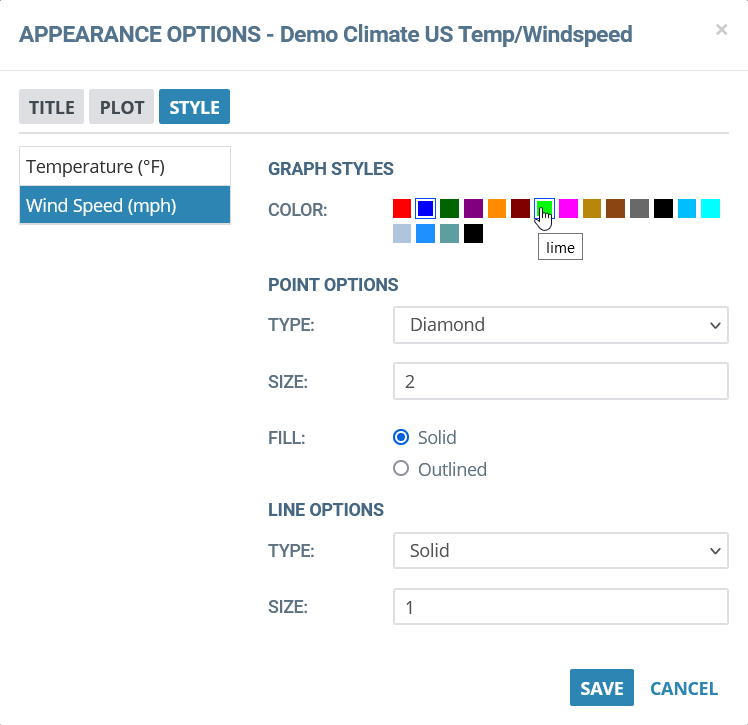The image size is (748, 725).
Task: Pick the orange color swatch
Action: pos(497,208)
